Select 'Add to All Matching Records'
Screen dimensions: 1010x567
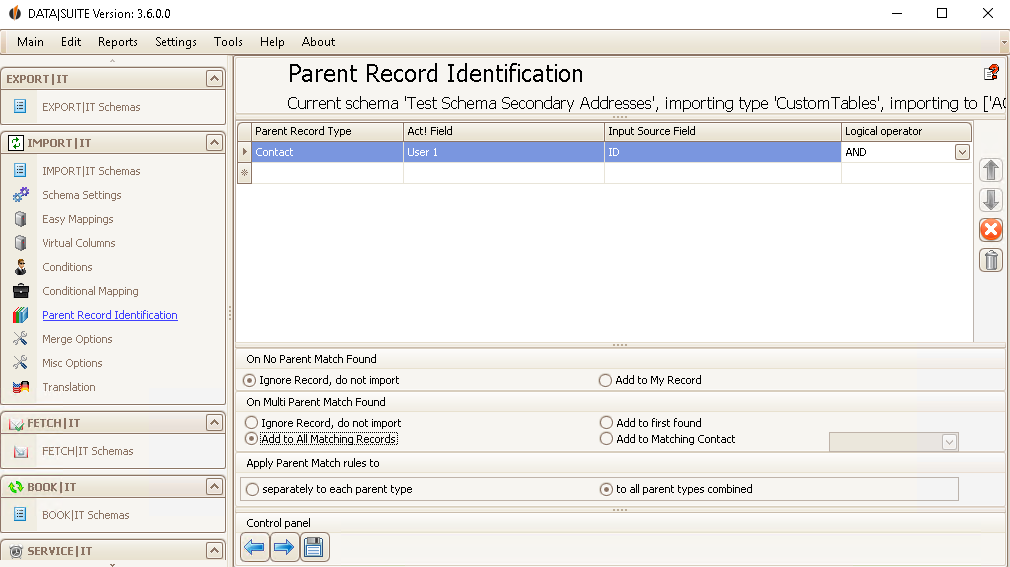point(251,439)
